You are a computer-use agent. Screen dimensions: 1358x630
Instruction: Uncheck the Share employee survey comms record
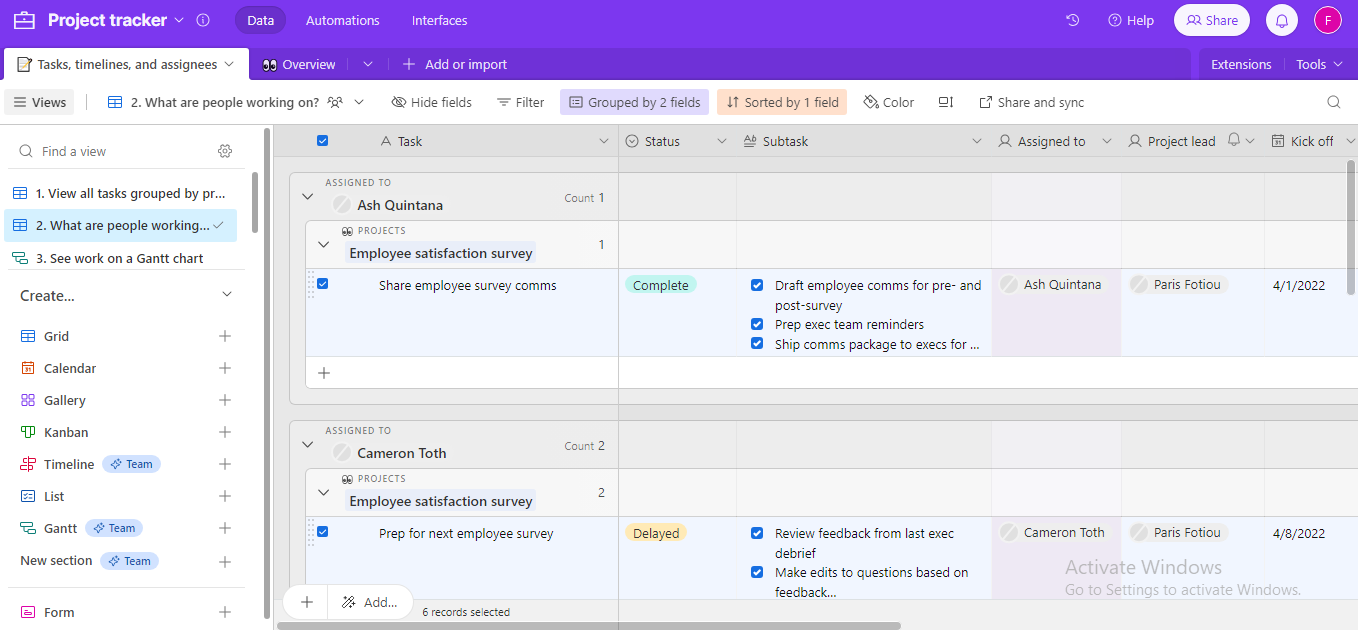(x=322, y=284)
